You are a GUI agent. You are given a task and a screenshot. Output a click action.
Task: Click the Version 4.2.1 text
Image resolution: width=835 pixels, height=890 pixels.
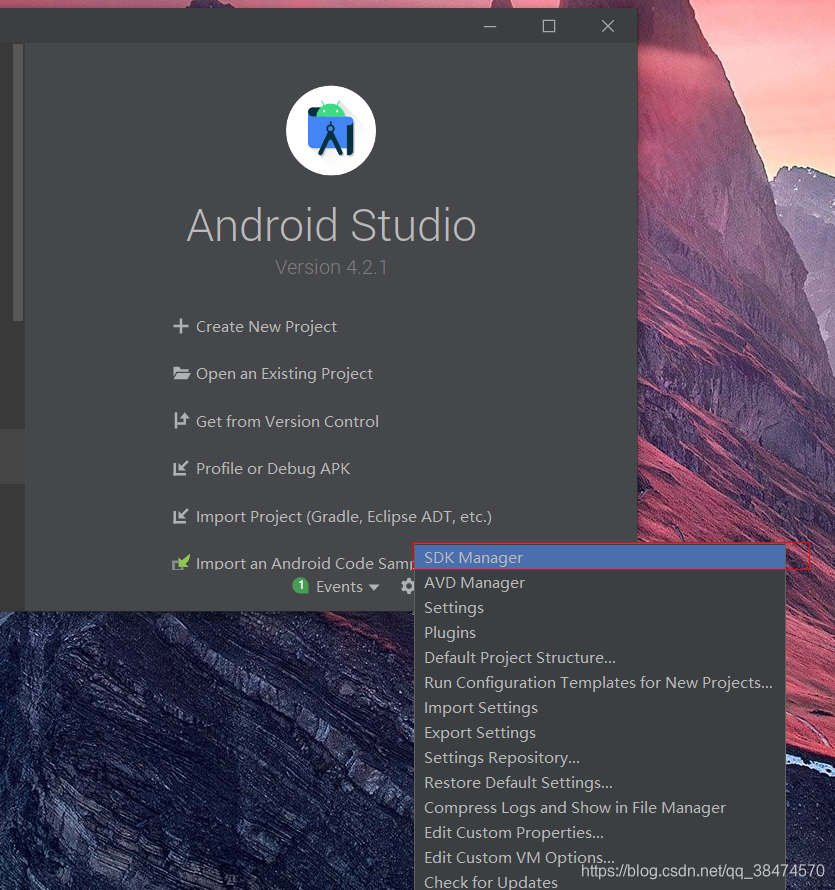[331, 267]
